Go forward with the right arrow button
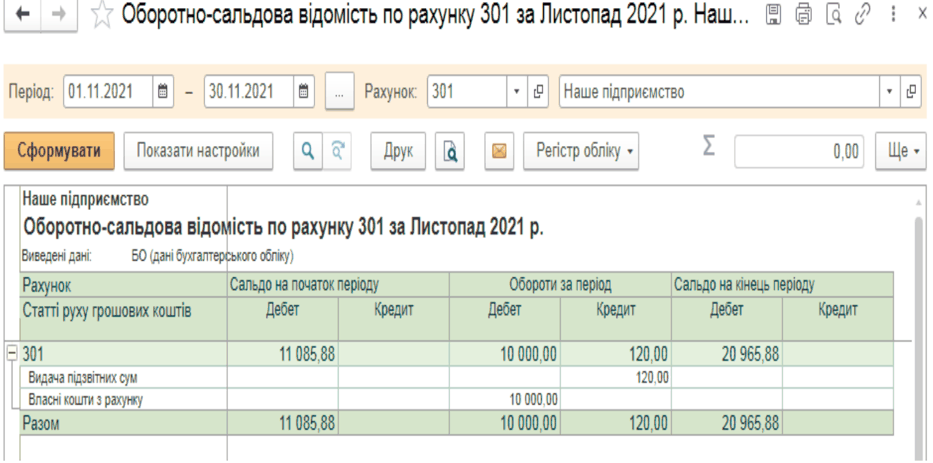Image resolution: width=933 pixels, height=463 pixels. click(x=58, y=15)
